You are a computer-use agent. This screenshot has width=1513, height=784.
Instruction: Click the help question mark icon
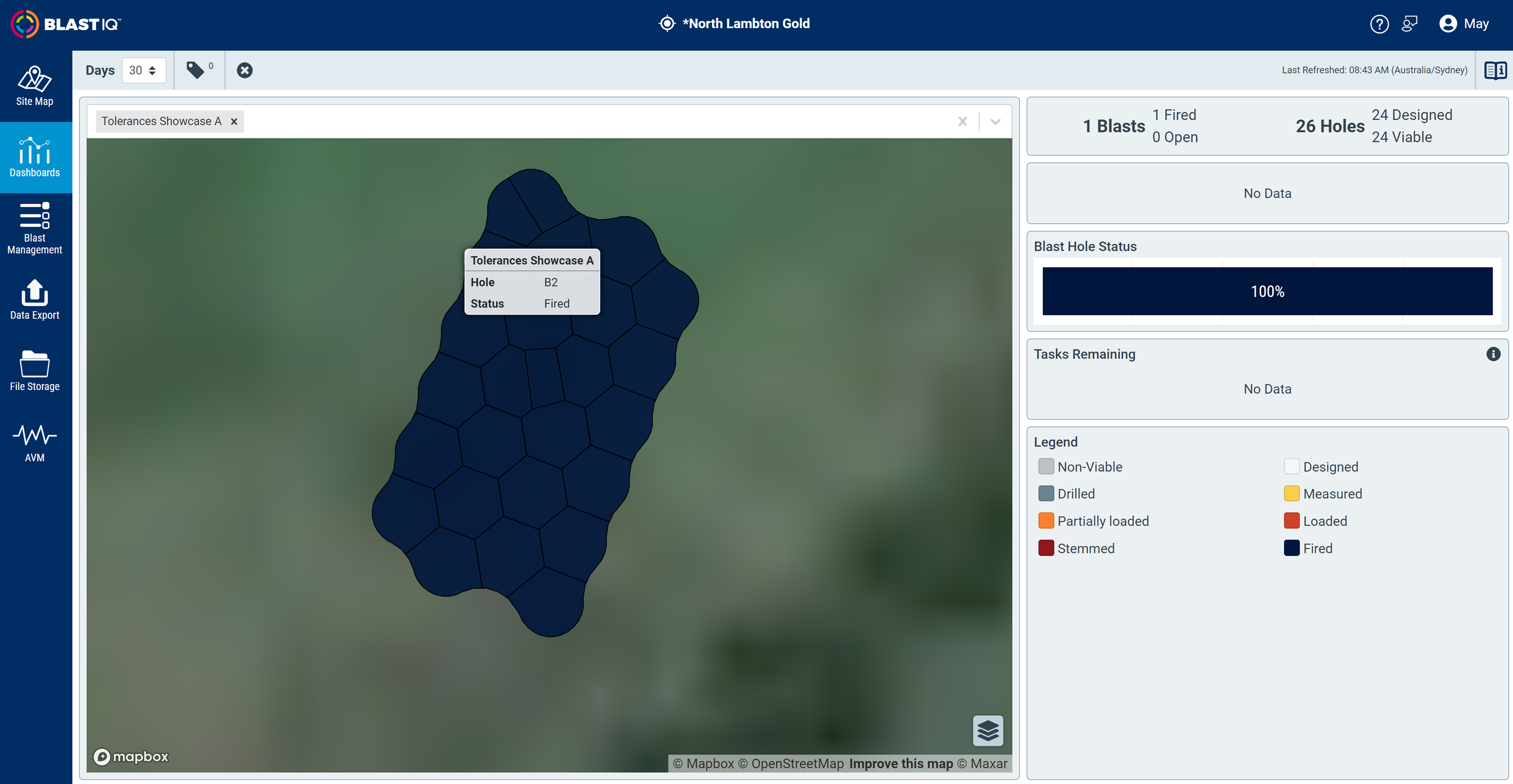1380,24
